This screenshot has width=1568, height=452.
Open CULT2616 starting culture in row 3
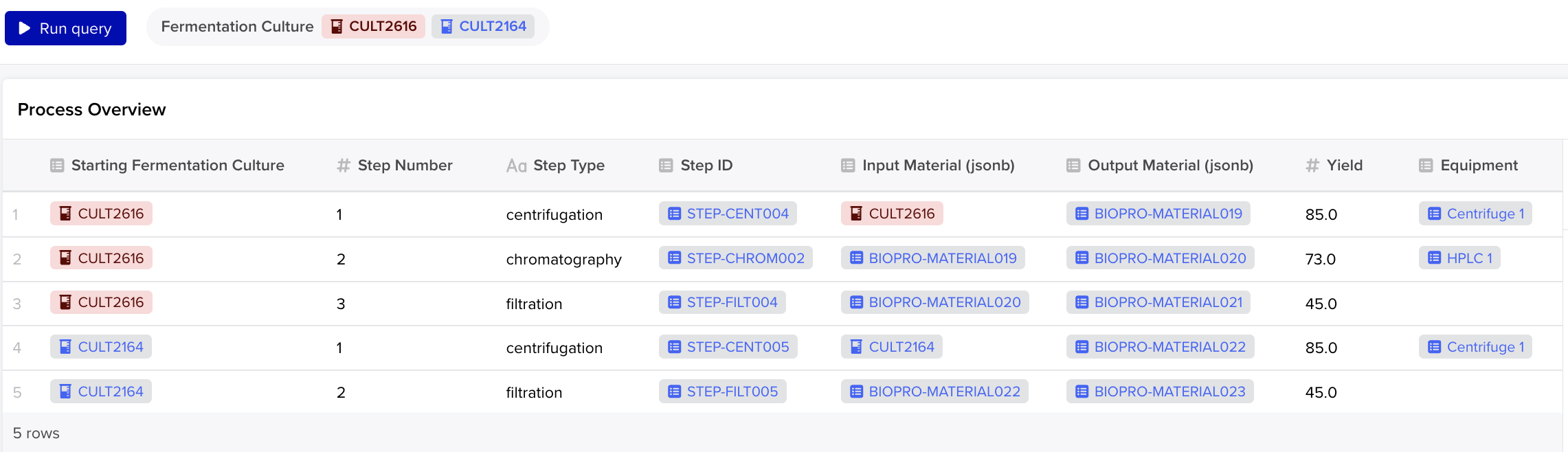coord(101,302)
